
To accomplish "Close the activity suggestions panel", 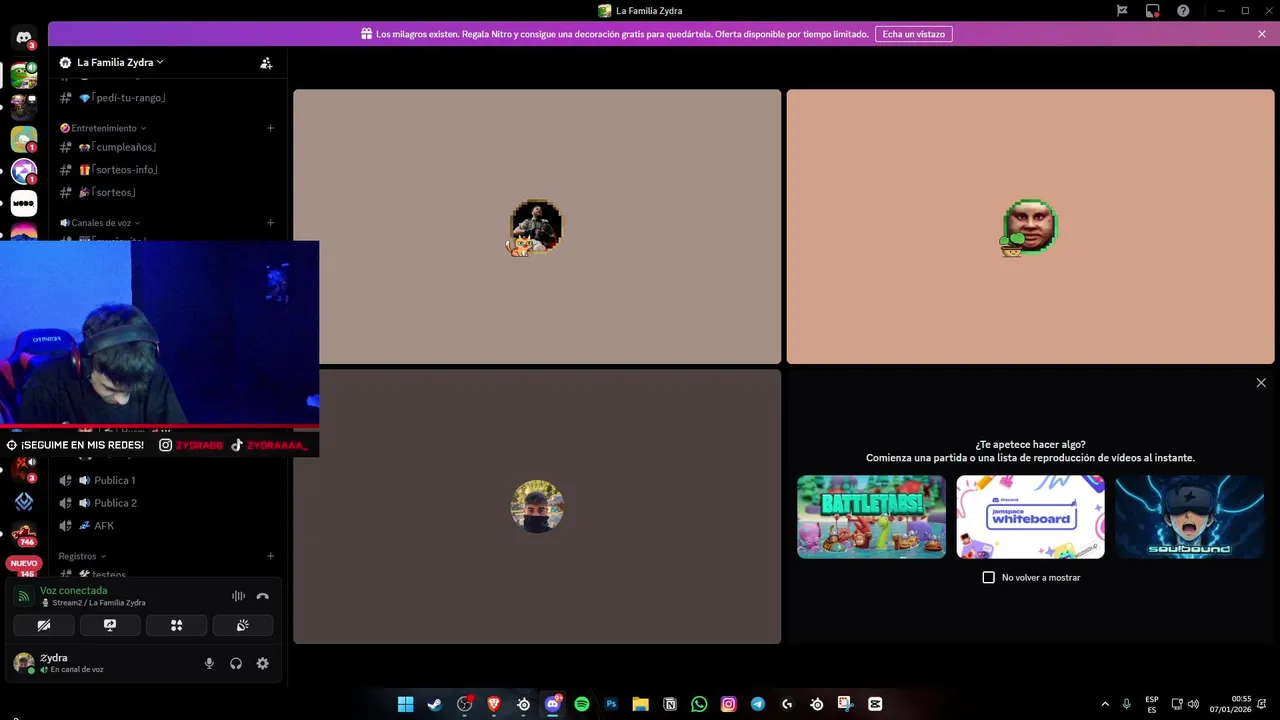I will [x=1261, y=383].
